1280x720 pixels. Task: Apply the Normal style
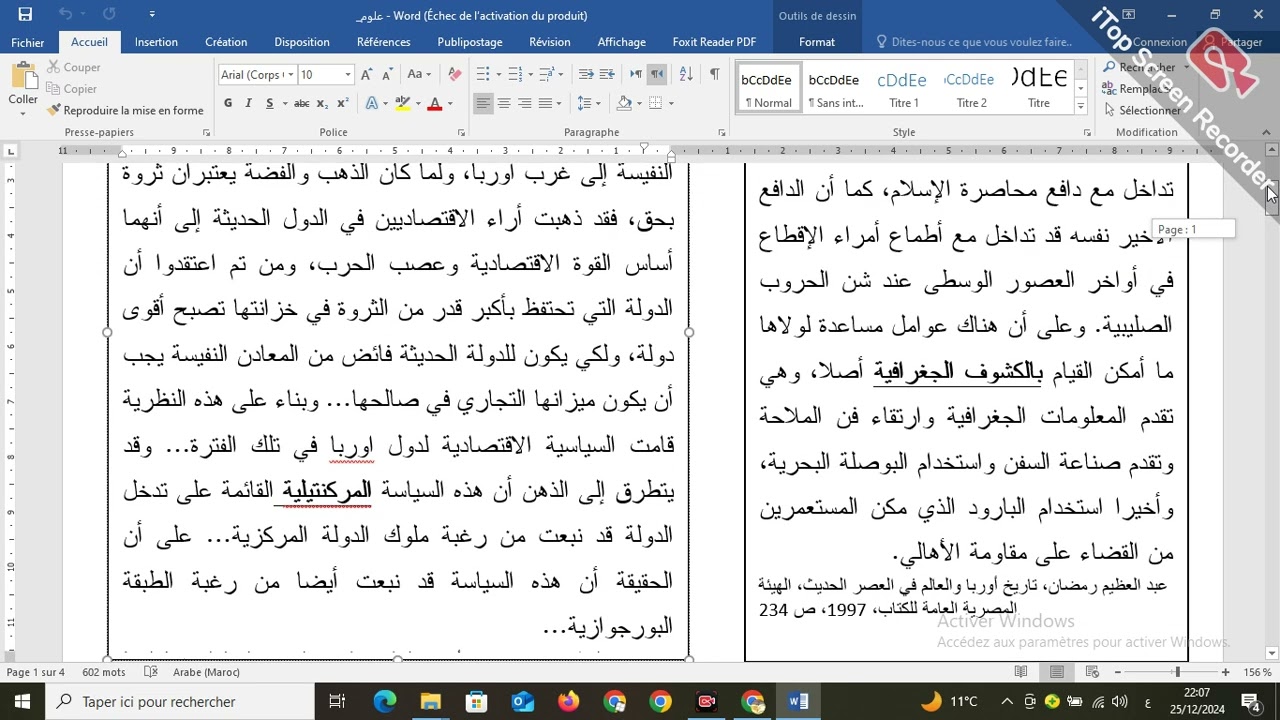pyautogui.click(x=768, y=88)
